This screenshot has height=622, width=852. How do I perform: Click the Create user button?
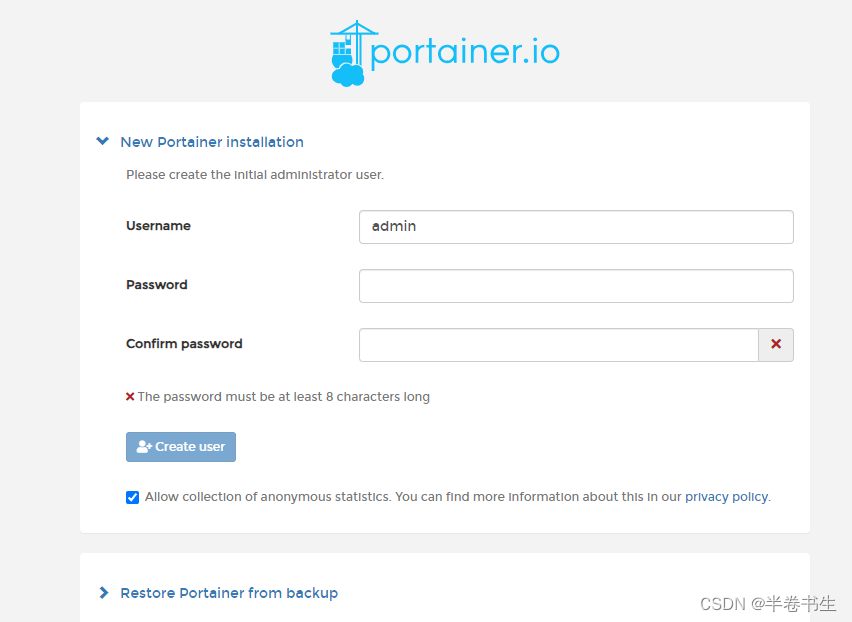click(181, 447)
